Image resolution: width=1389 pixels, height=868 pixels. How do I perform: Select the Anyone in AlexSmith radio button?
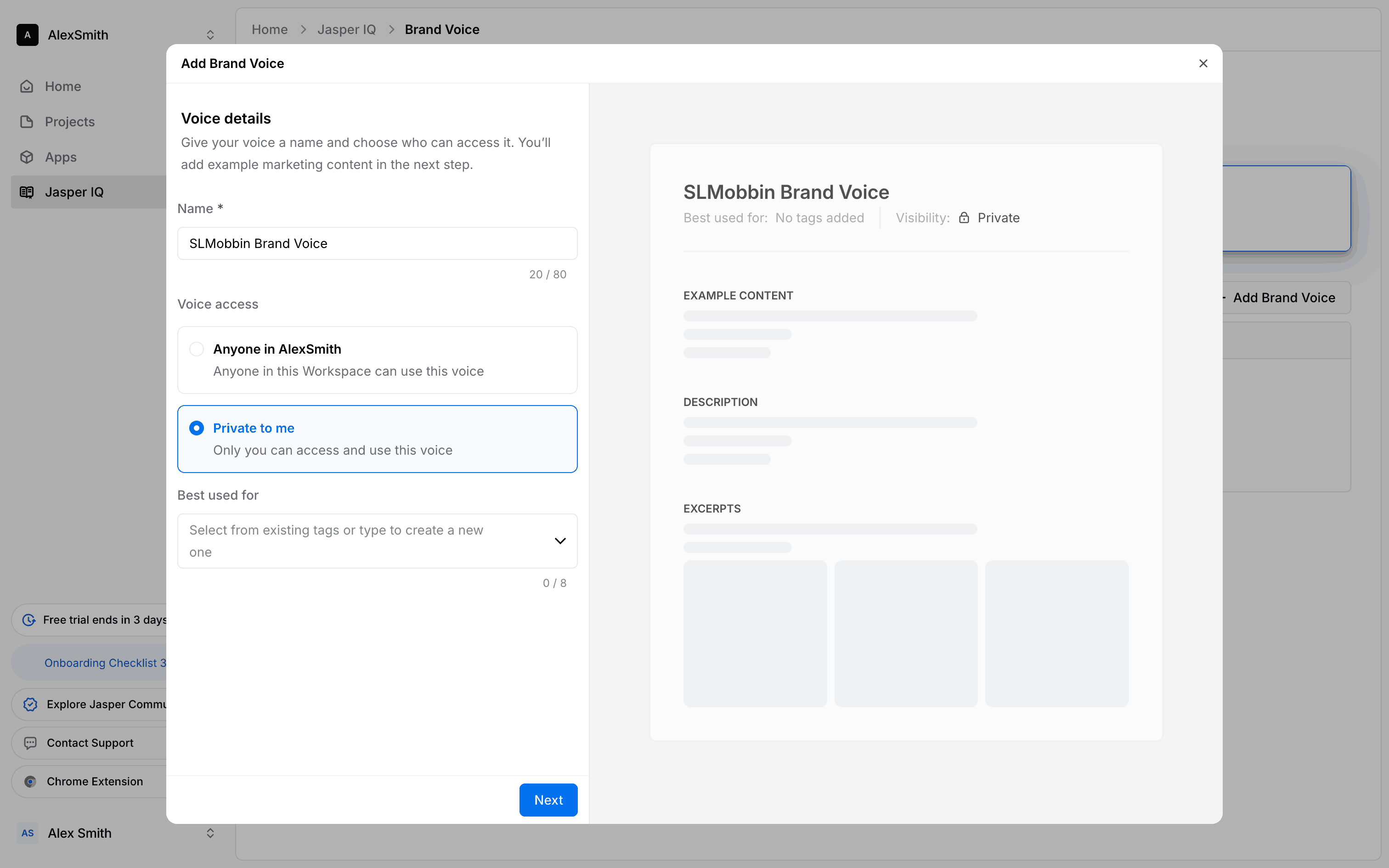[196, 349]
